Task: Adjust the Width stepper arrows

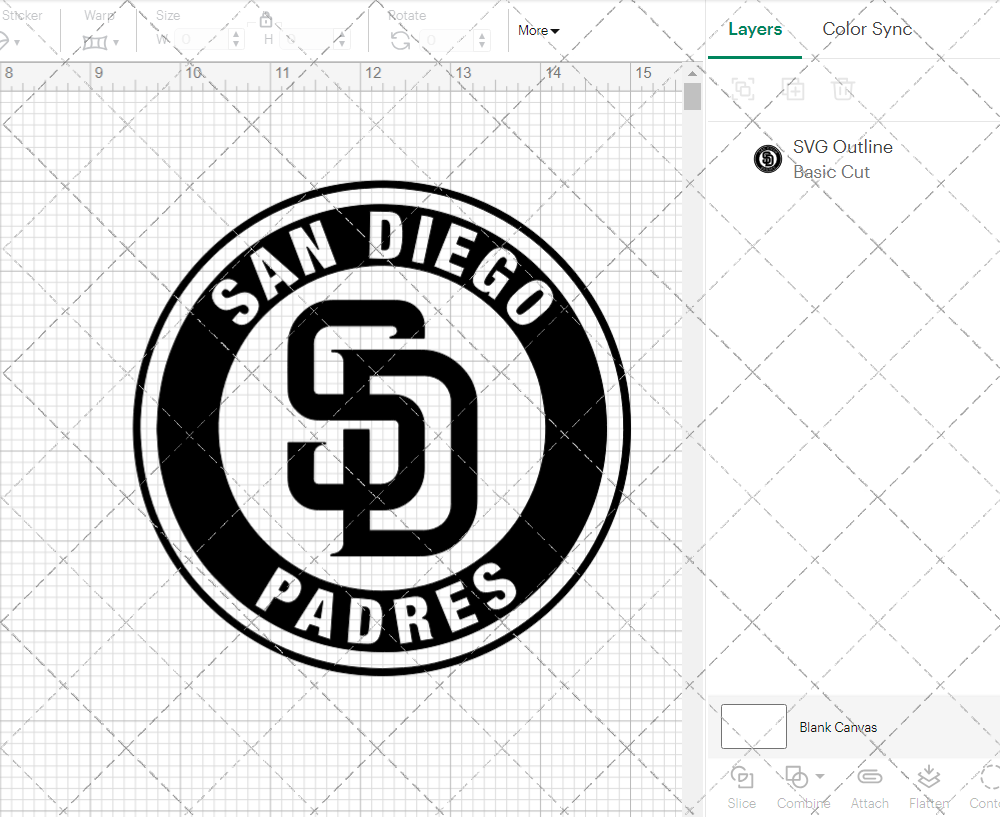Action: click(x=236, y=40)
